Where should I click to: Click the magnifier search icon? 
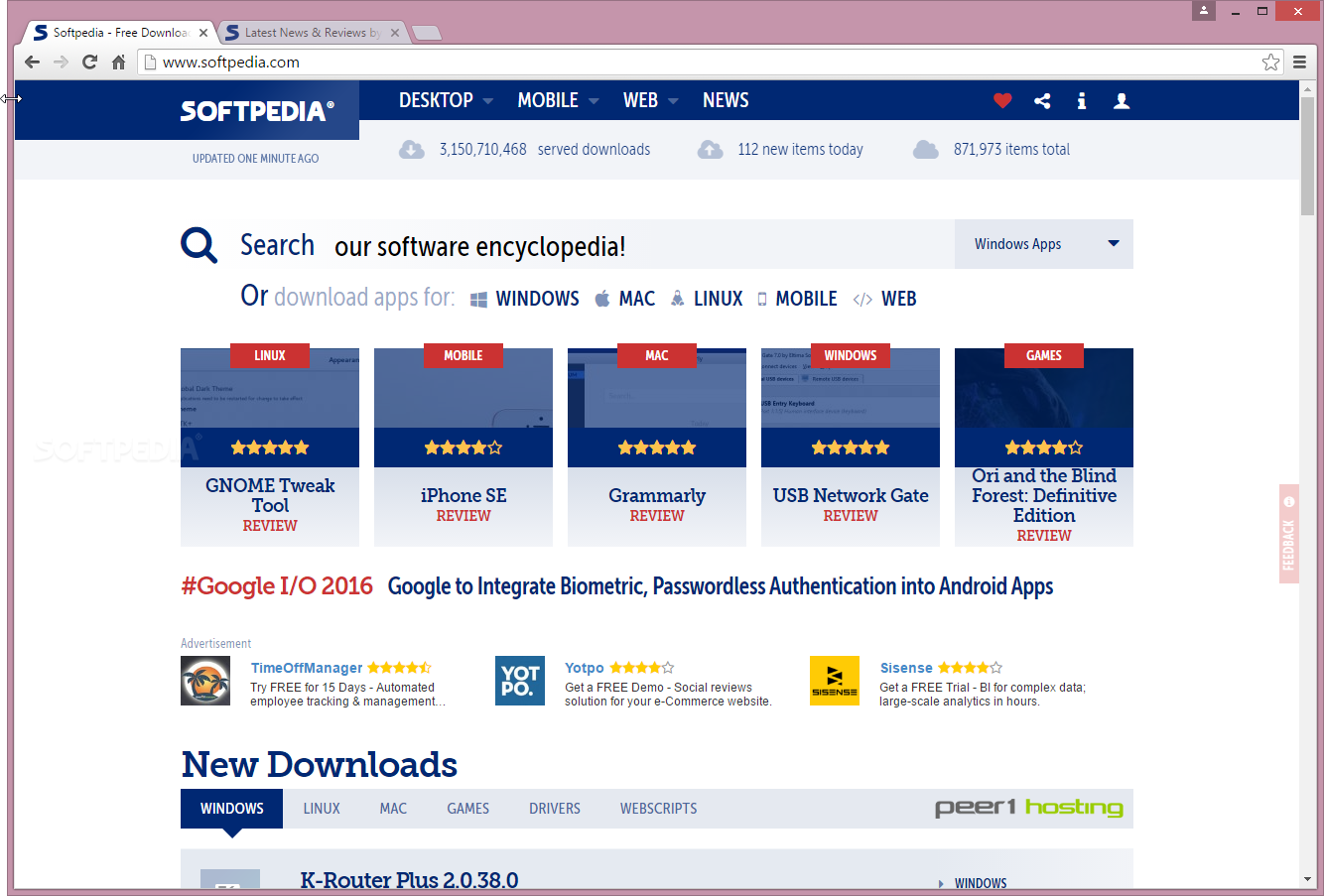point(199,244)
